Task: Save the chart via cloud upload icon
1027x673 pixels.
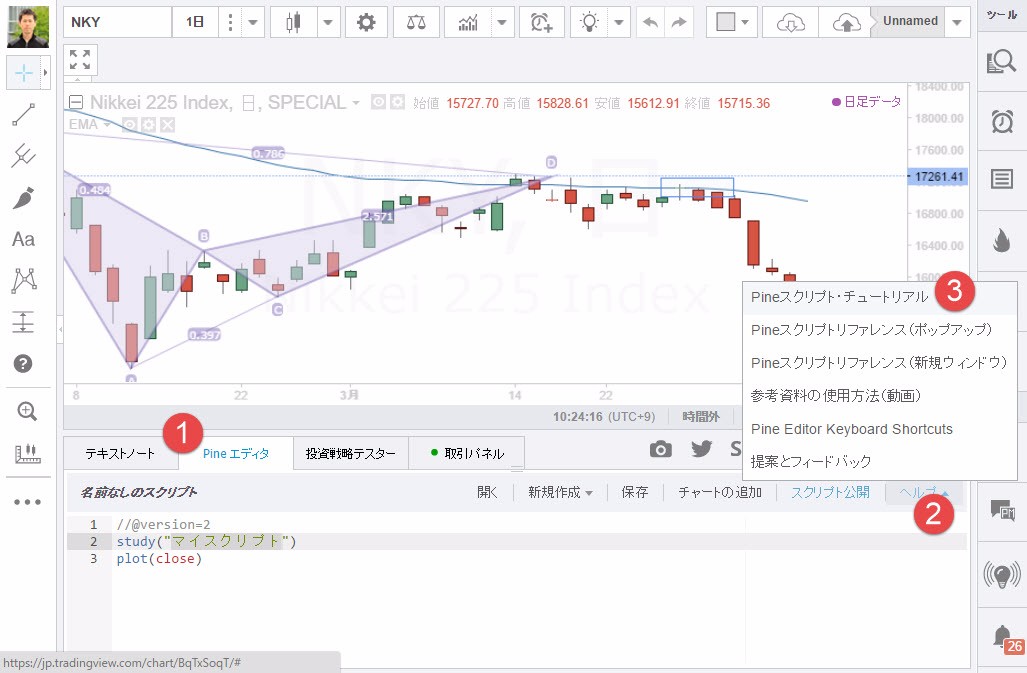Action: coord(846,23)
